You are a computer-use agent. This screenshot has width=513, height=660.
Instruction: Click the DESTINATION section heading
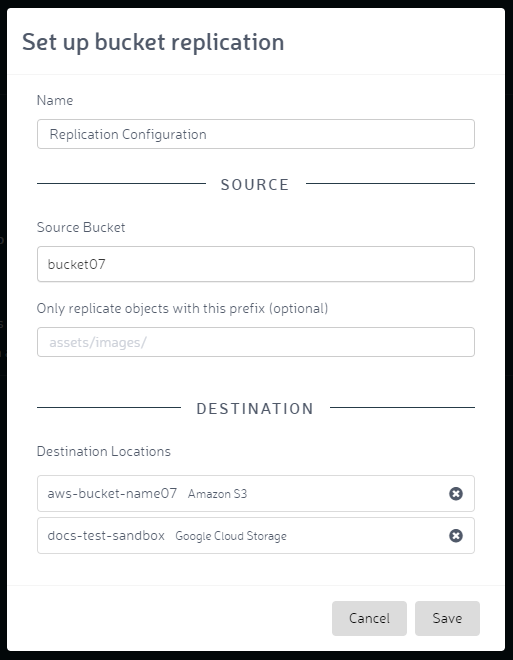click(255, 408)
